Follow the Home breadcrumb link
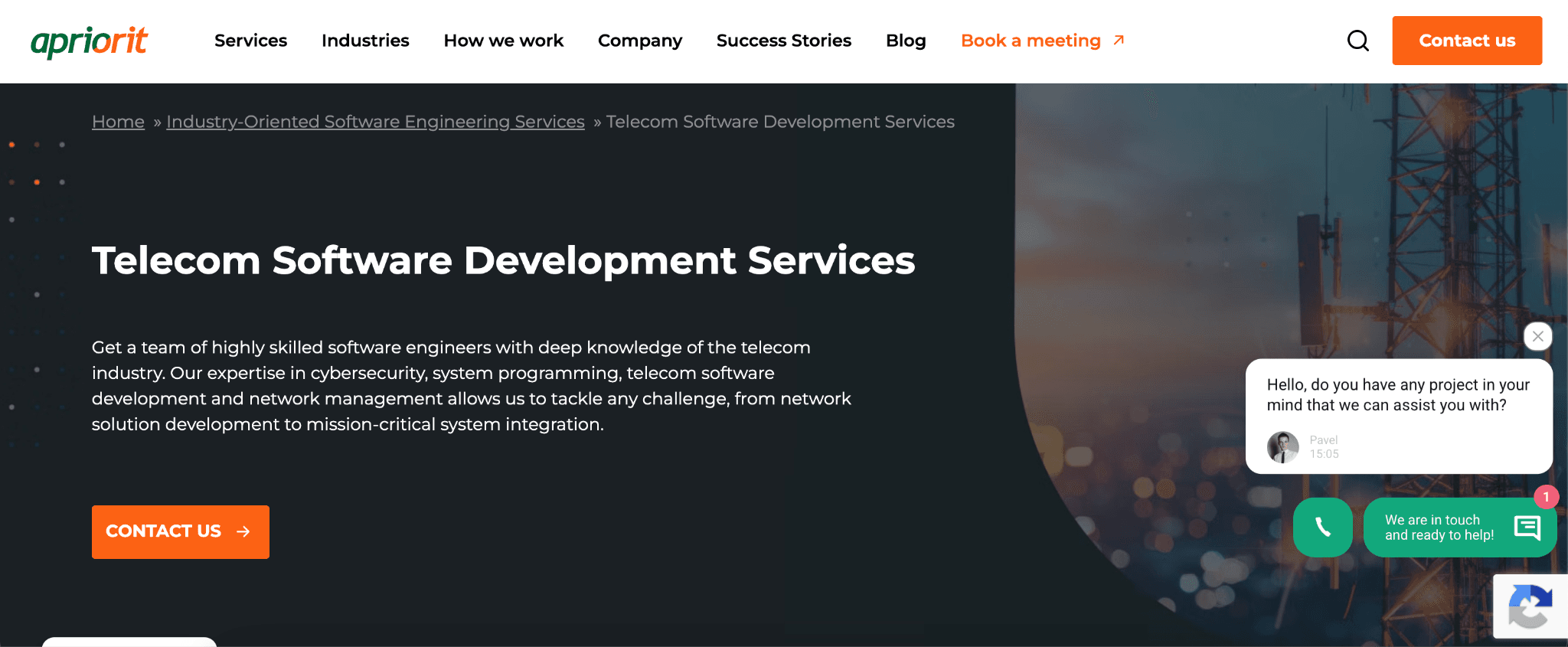 (118, 122)
